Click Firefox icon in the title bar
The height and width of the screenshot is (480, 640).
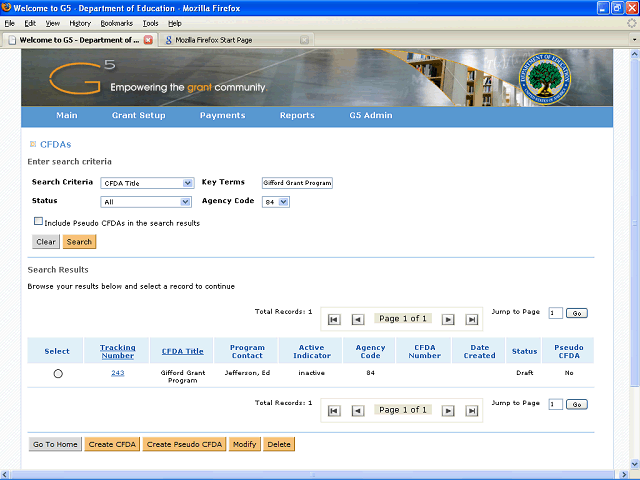tap(6, 8)
